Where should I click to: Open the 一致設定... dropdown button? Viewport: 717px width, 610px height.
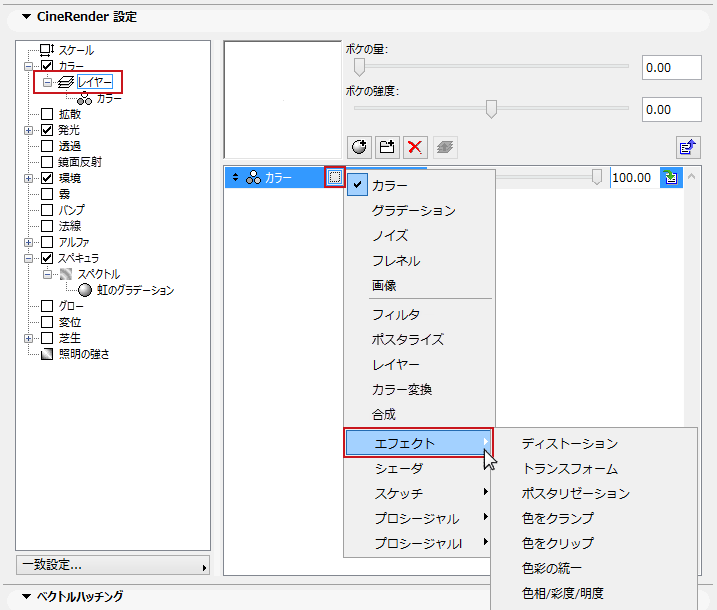coord(113,565)
